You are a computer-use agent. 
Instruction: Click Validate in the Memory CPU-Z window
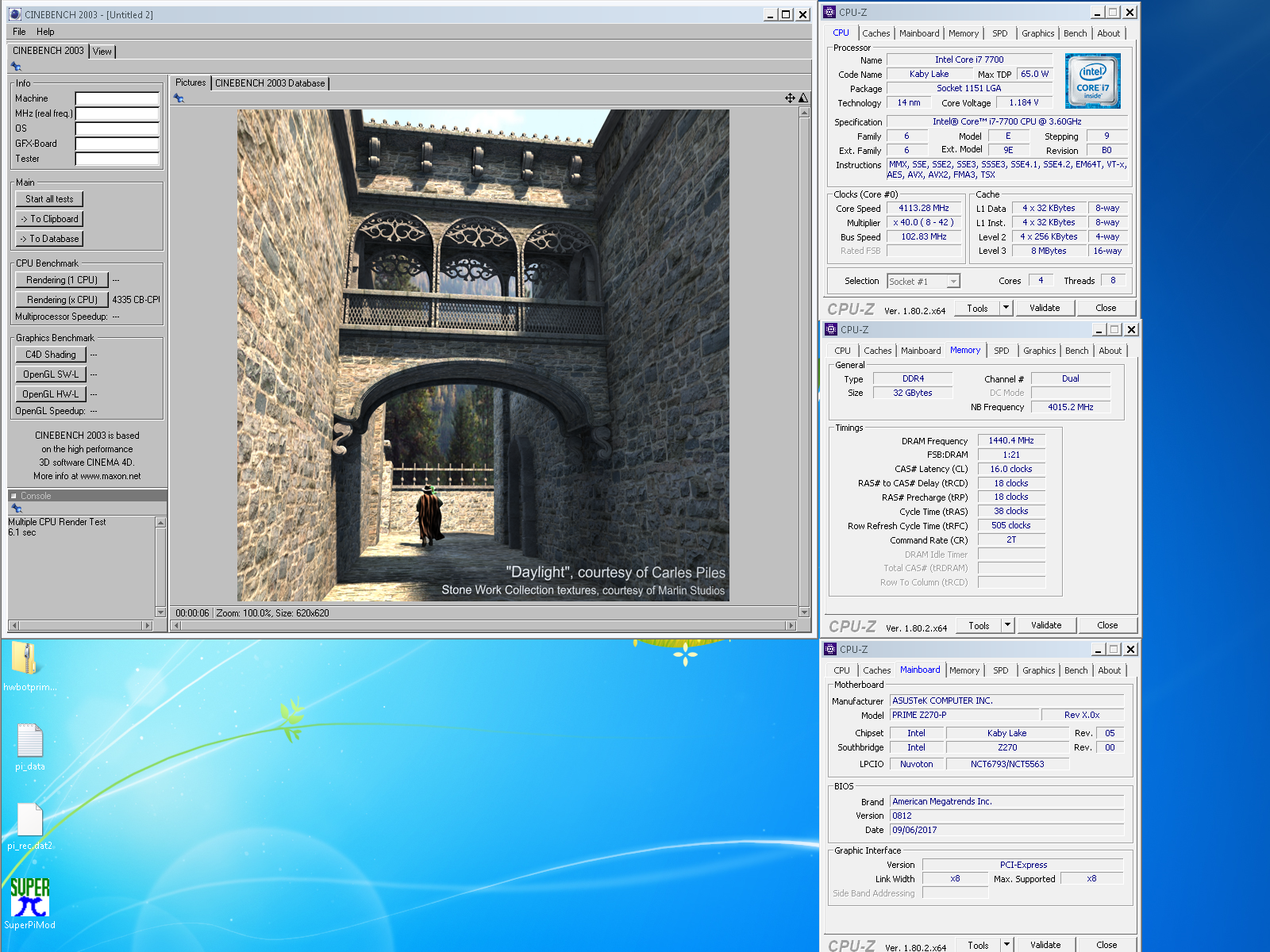[1046, 625]
